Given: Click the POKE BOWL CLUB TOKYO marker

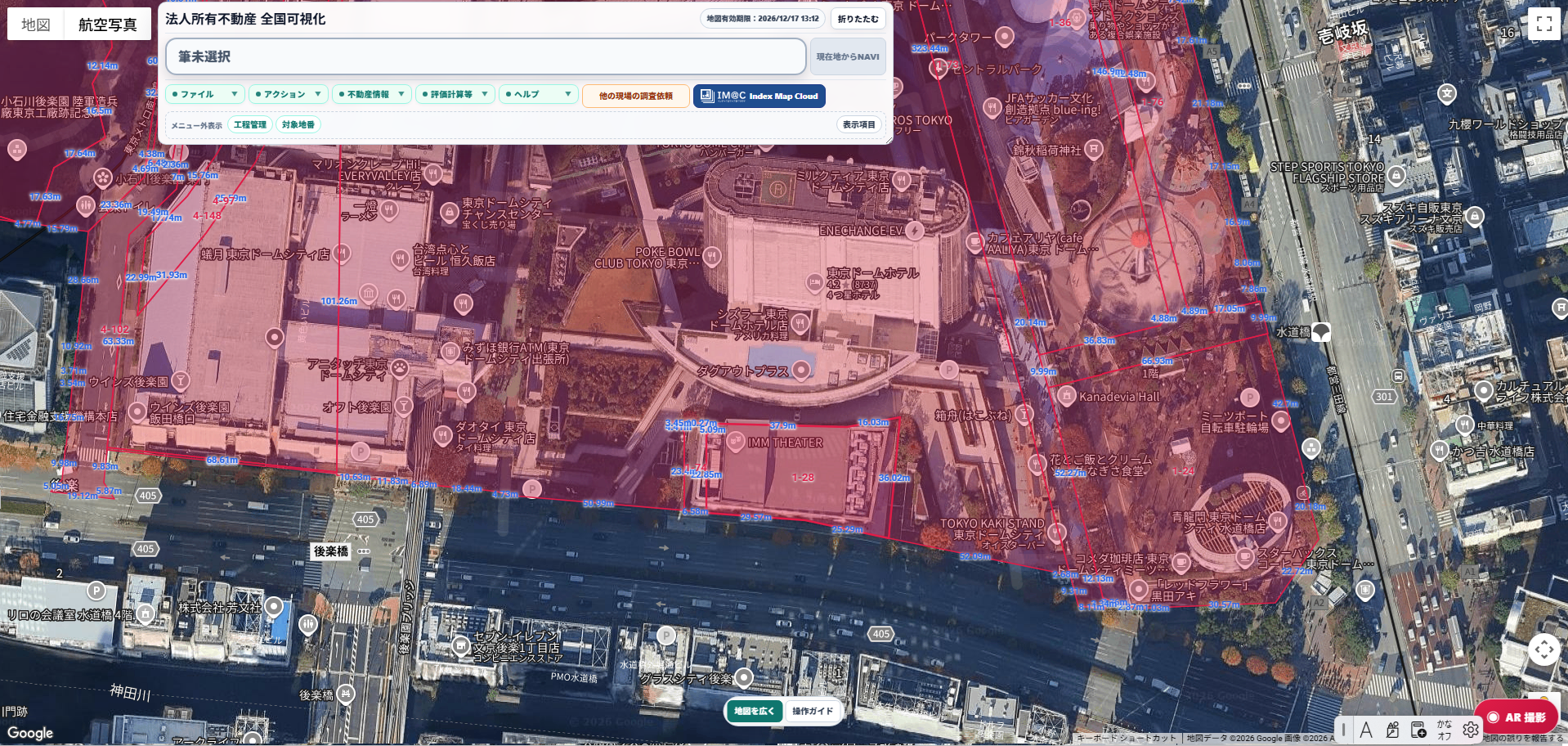Looking at the screenshot, I should (x=712, y=257).
